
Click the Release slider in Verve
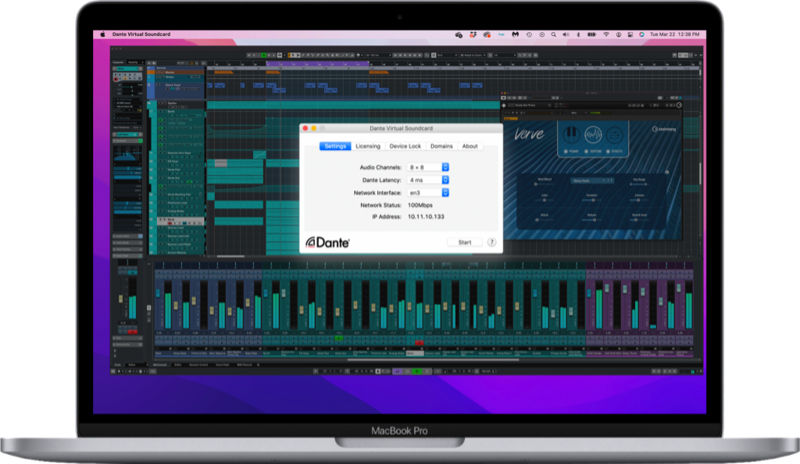tap(592, 219)
